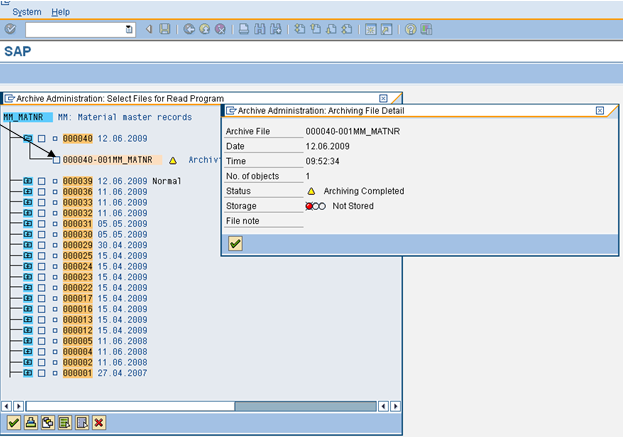Select session number 000012
The width and height of the screenshot is (623, 437).
[77, 331]
